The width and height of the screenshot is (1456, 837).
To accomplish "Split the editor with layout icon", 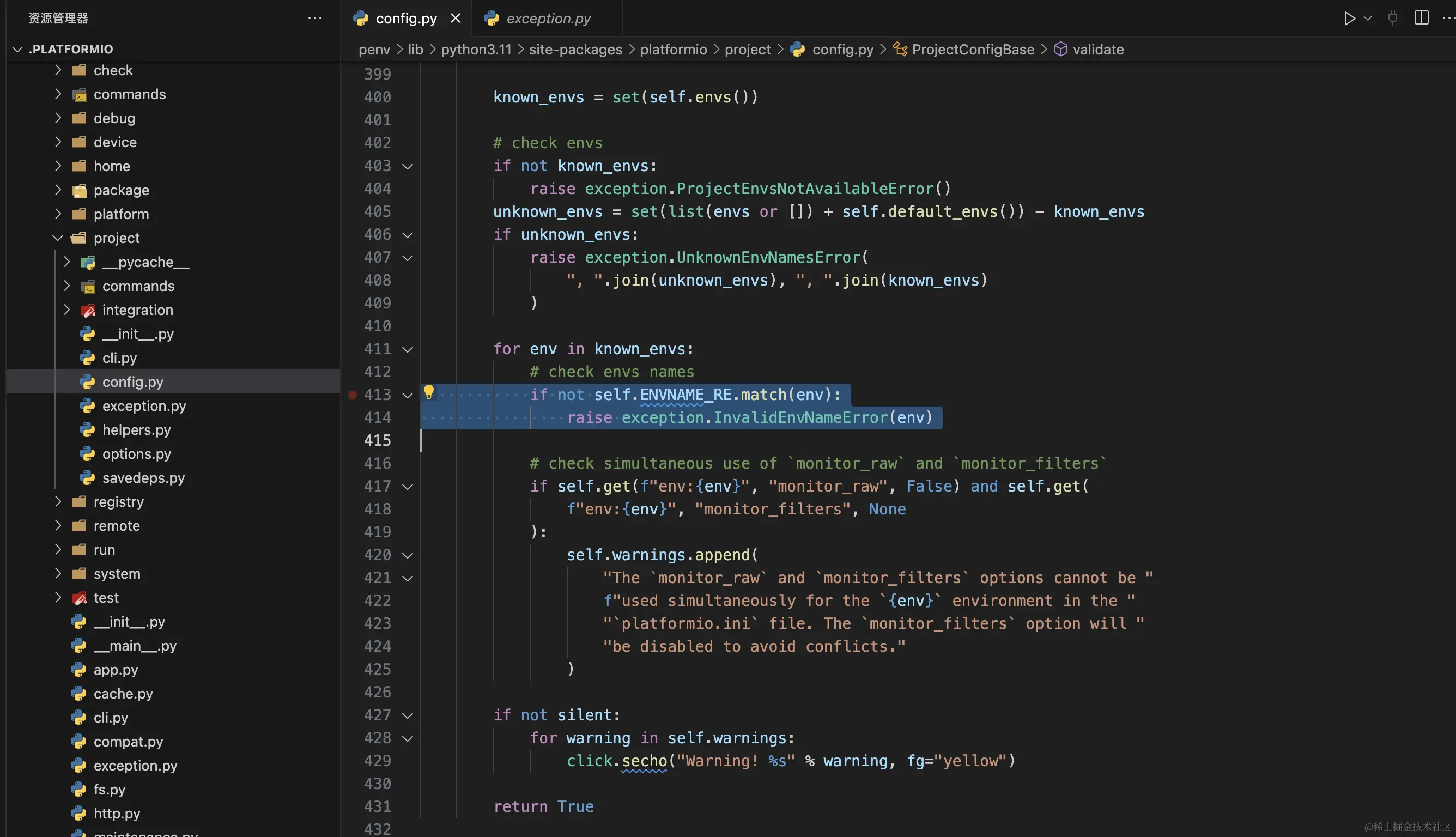I will click(1421, 18).
